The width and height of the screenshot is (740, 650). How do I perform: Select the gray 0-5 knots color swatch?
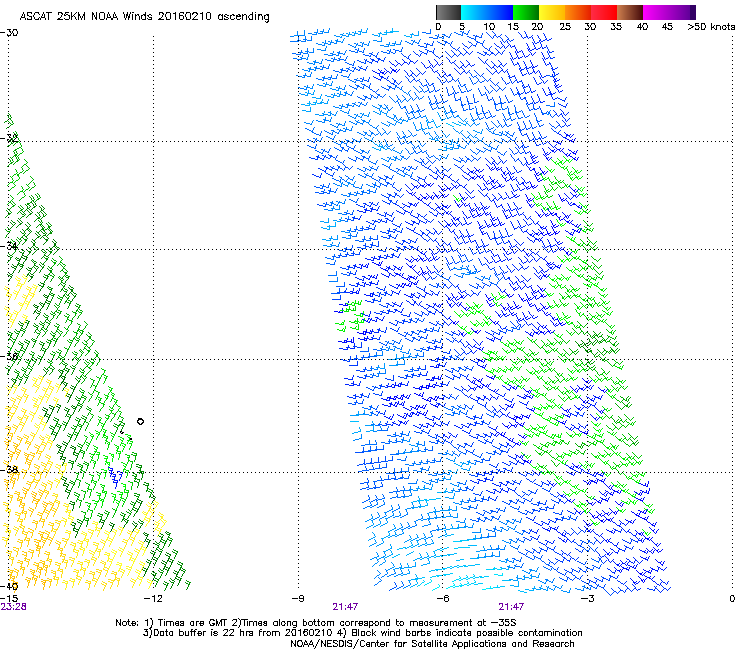point(448,12)
